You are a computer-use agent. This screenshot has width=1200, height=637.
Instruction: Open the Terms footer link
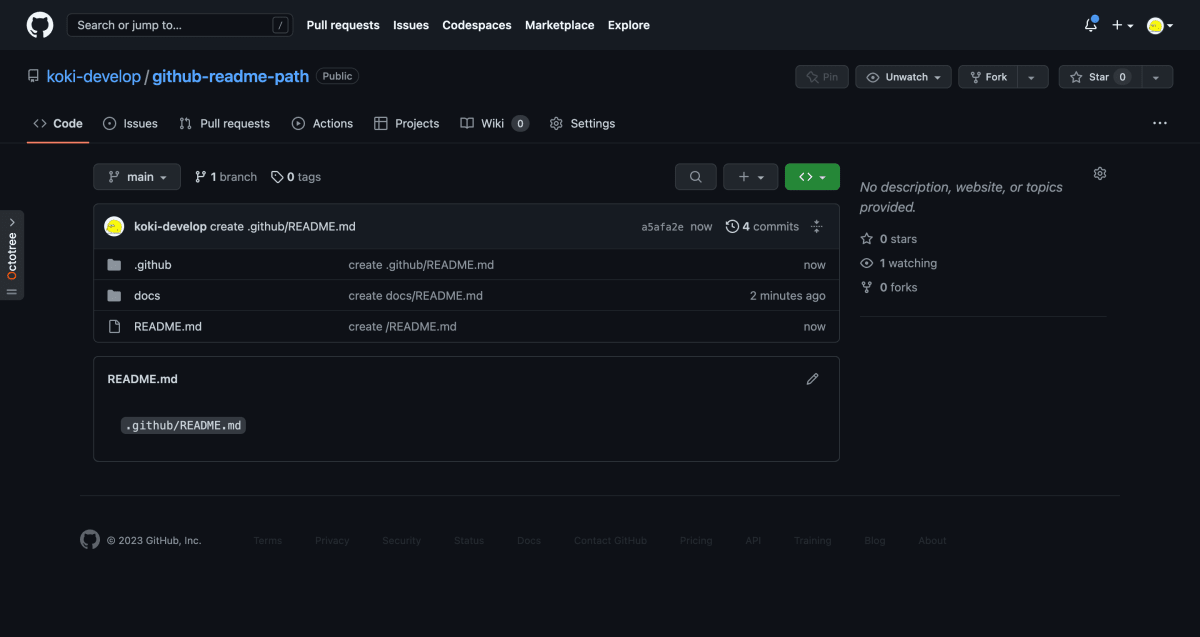pyautogui.click(x=268, y=540)
